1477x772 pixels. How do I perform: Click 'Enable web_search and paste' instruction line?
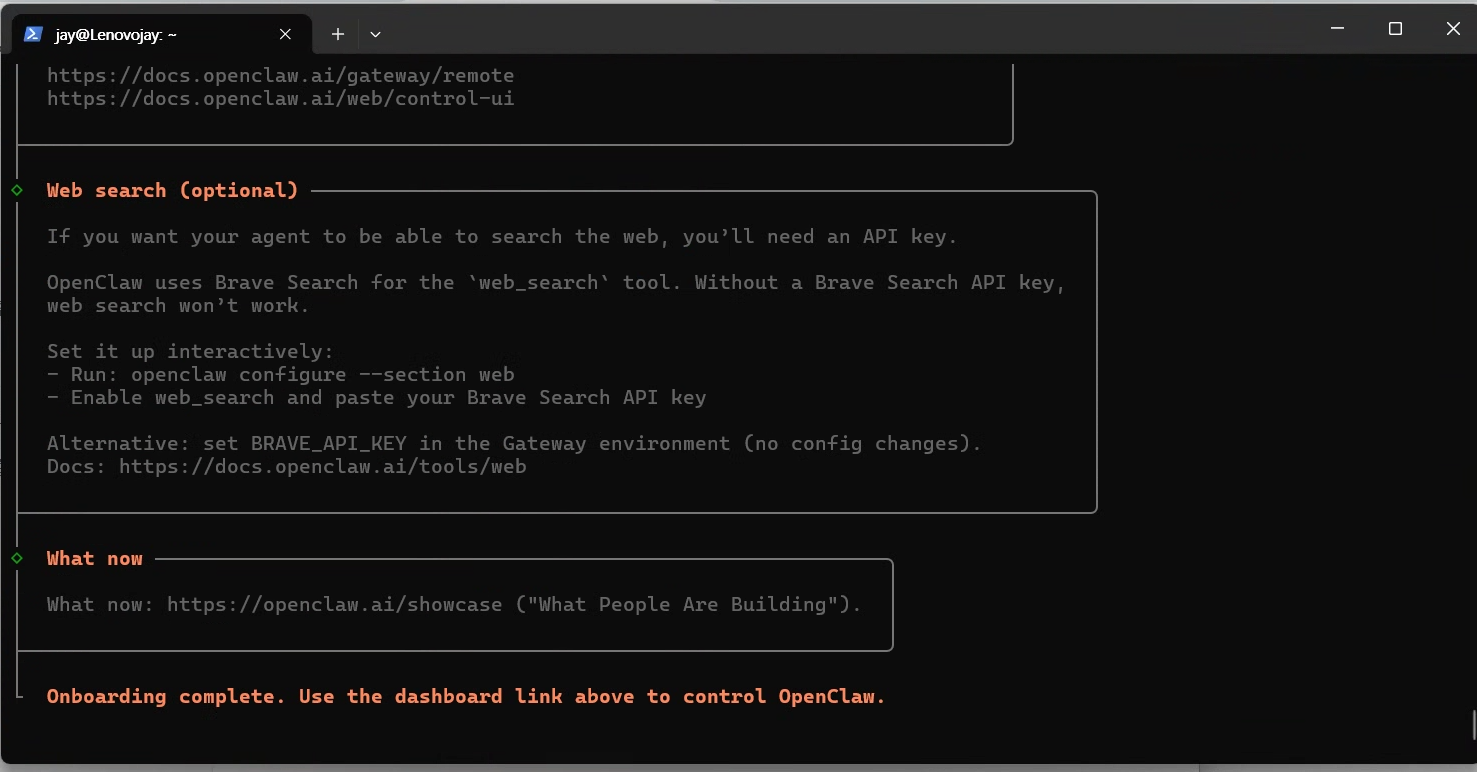[x=376, y=397]
